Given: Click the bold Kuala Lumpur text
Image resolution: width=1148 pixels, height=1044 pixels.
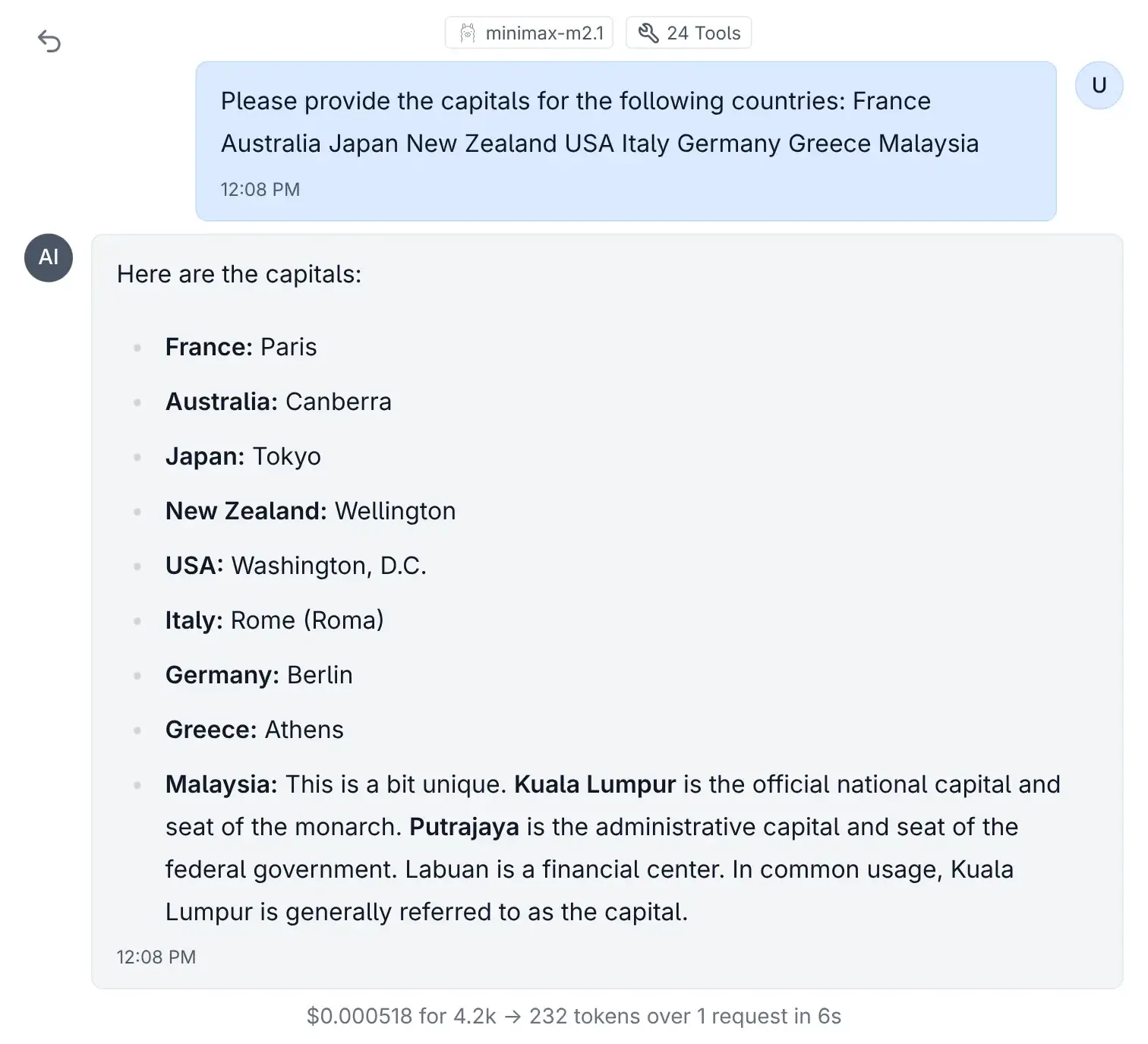Looking at the screenshot, I should click(595, 784).
